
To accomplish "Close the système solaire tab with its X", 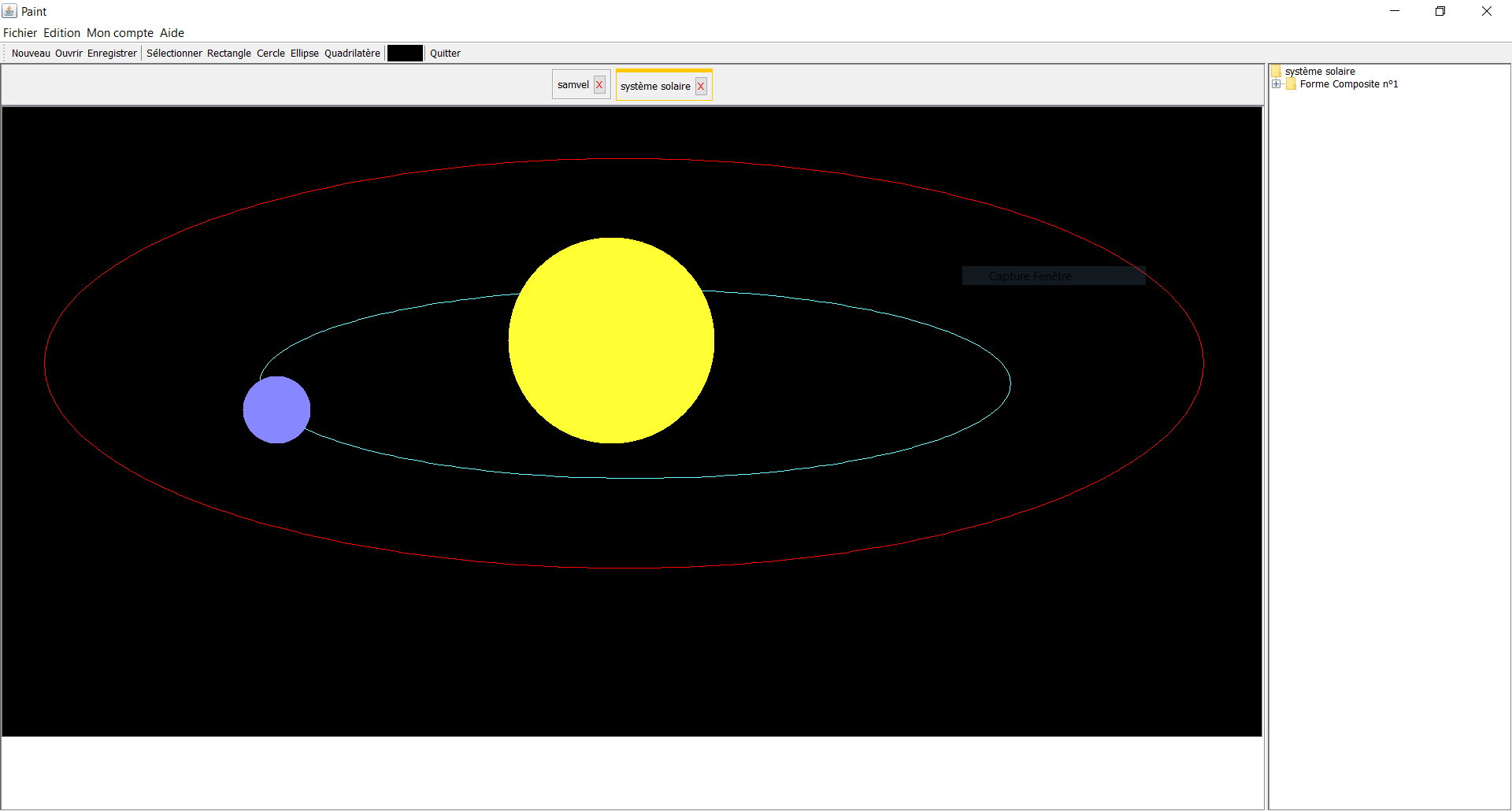I will click(701, 87).
